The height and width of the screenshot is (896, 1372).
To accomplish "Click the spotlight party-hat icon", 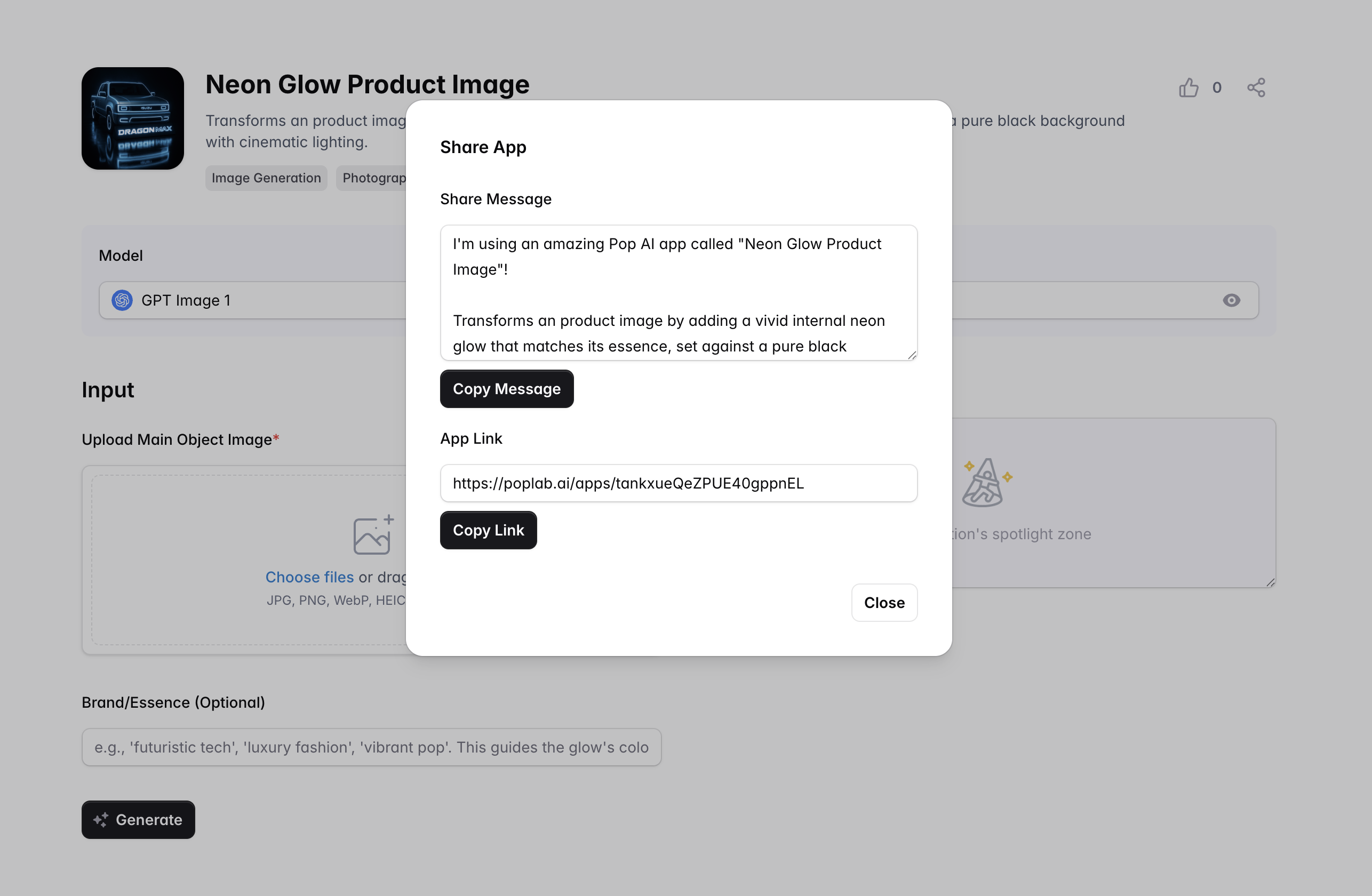I will (986, 483).
